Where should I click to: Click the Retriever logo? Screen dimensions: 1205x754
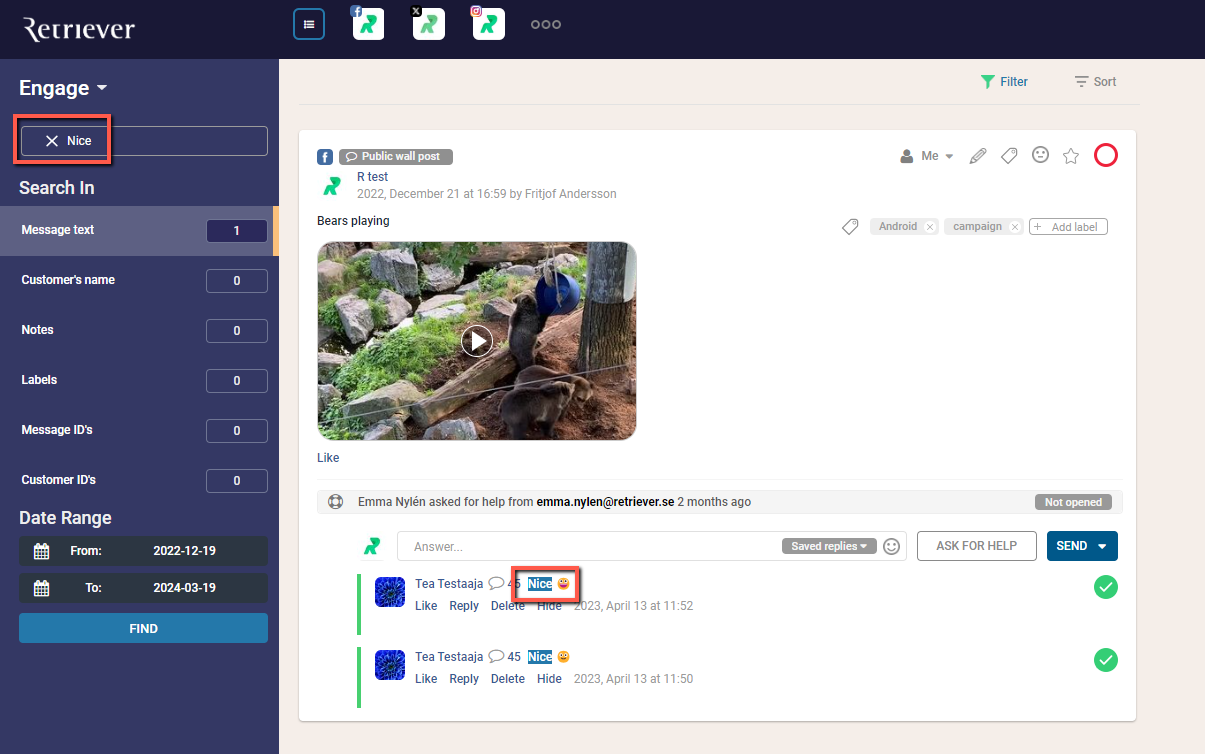coord(79,29)
